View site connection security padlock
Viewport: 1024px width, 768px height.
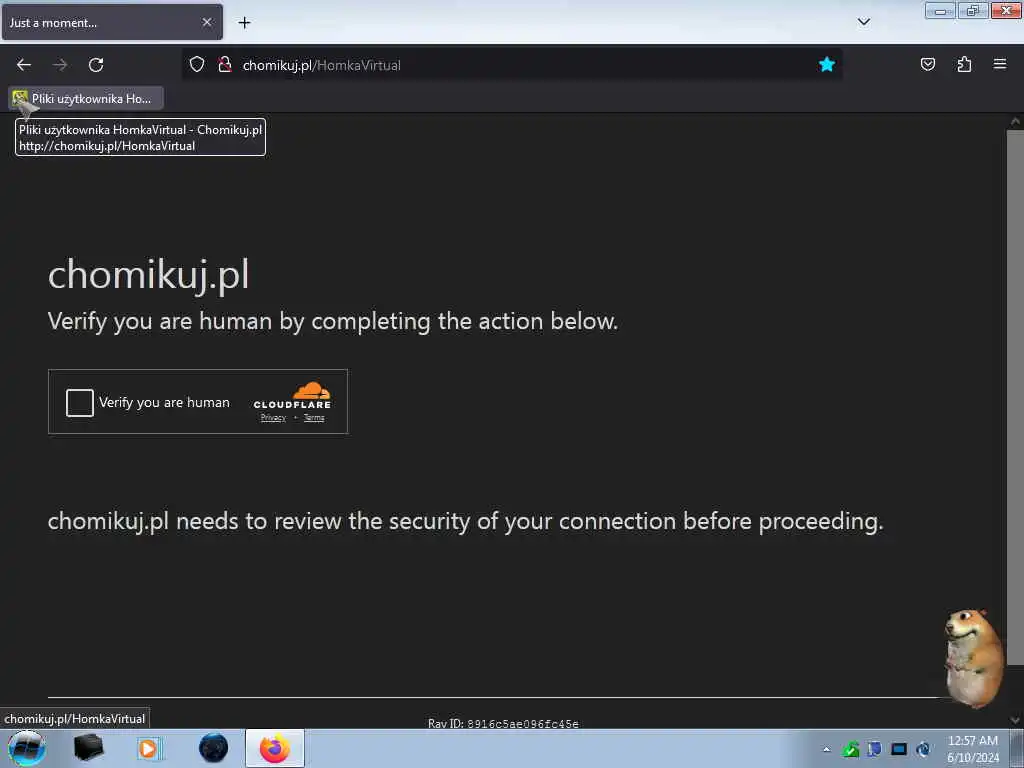[225, 64]
